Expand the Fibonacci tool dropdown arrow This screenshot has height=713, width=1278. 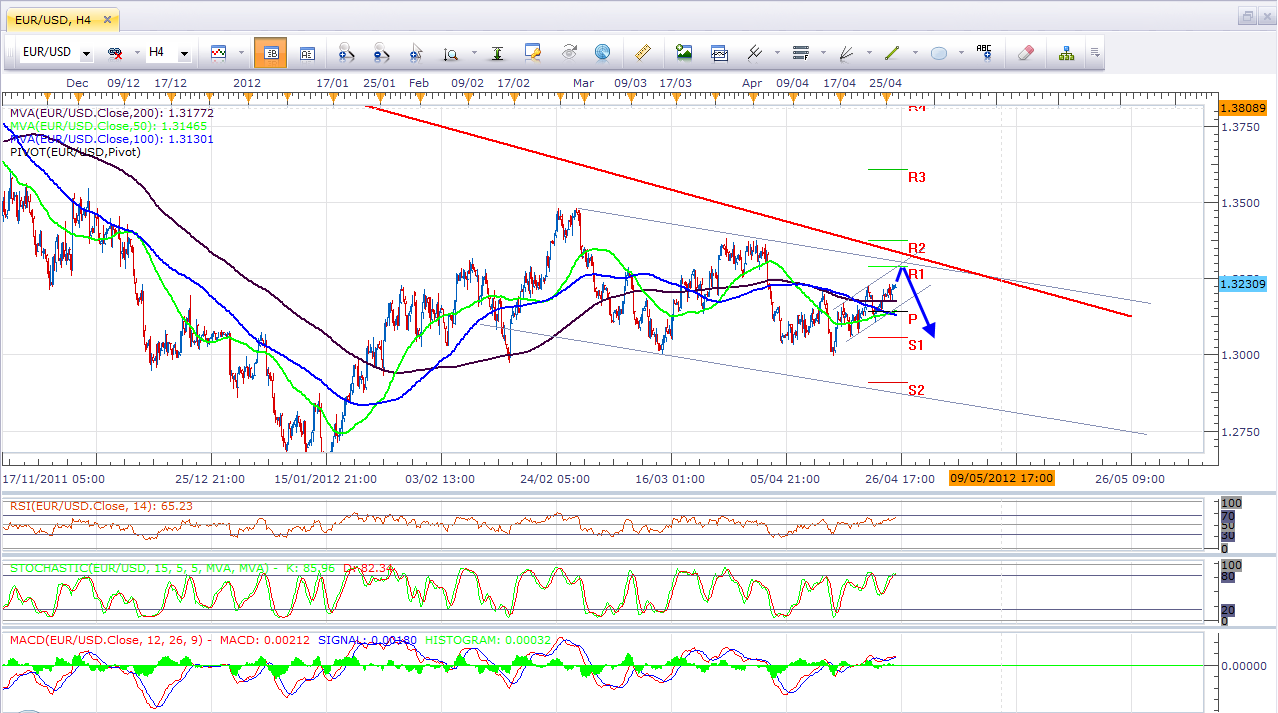point(821,53)
